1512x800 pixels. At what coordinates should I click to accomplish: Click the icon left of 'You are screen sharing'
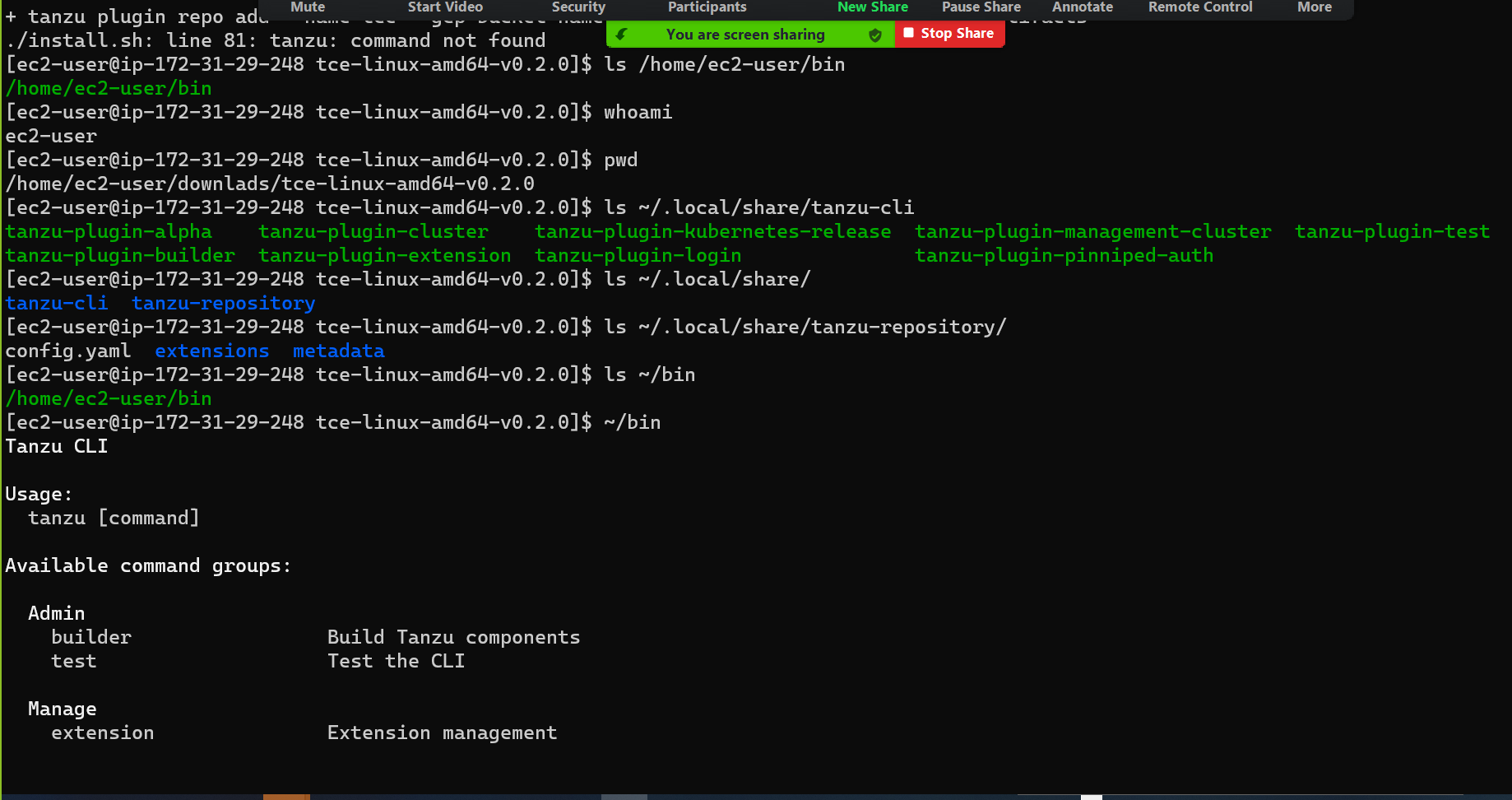(x=622, y=35)
